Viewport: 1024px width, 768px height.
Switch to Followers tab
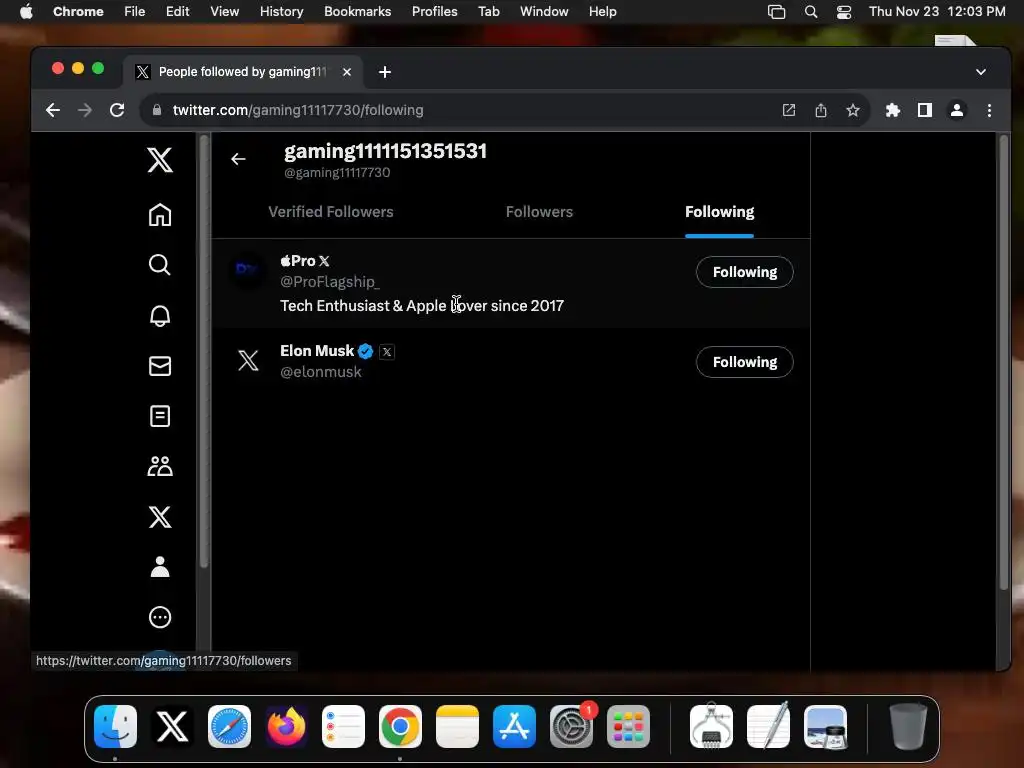point(539,212)
